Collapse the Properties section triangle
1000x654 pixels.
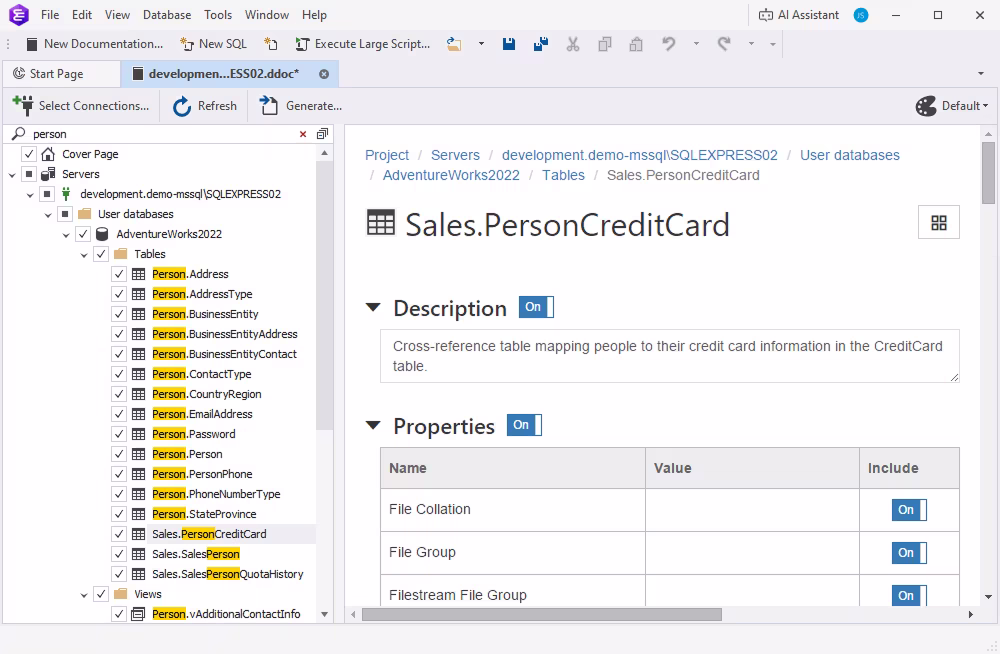(373, 425)
